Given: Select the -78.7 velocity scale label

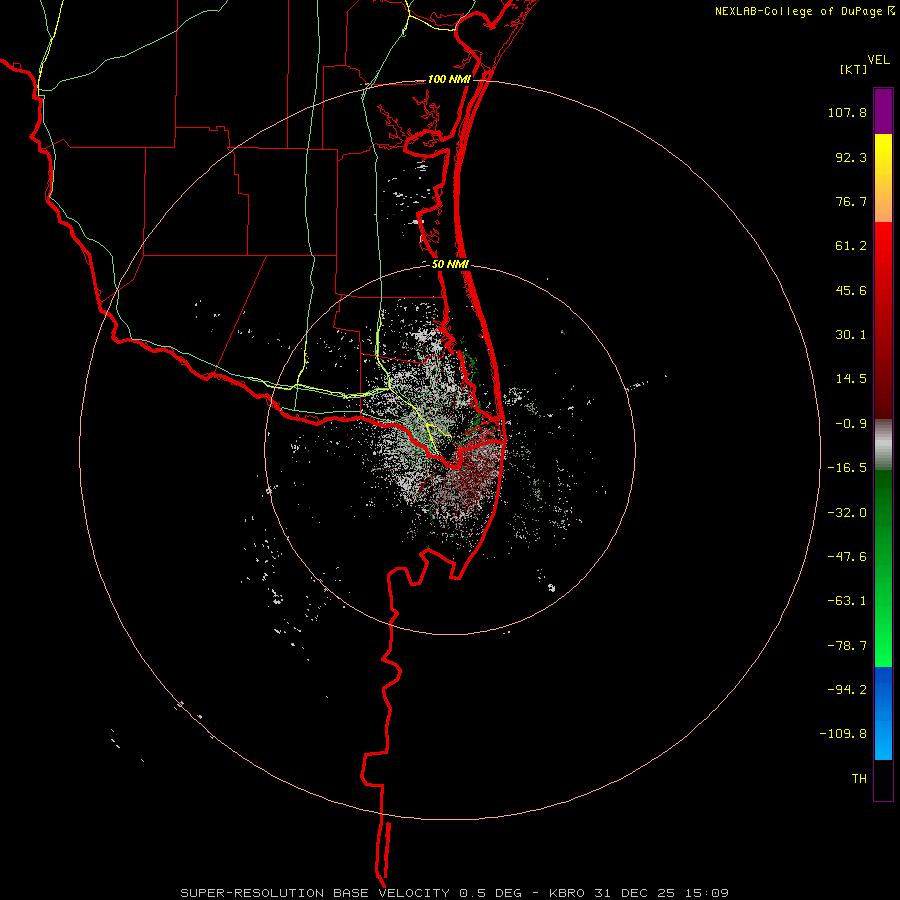Looking at the screenshot, I should pyautogui.click(x=847, y=646).
